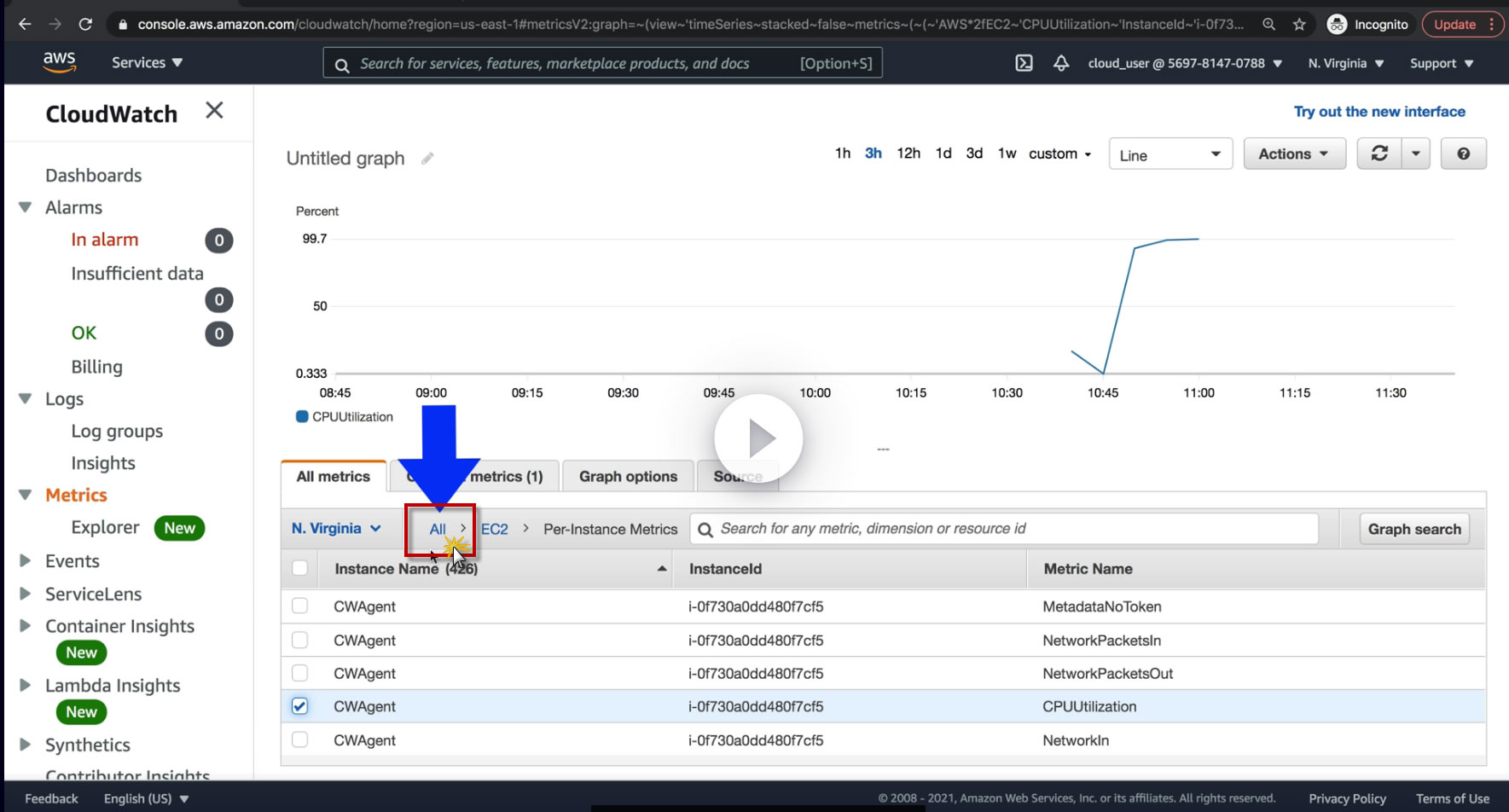Open the CloudShell terminal icon
The height and width of the screenshot is (812, 1509).
click(x=1024, y=63)
